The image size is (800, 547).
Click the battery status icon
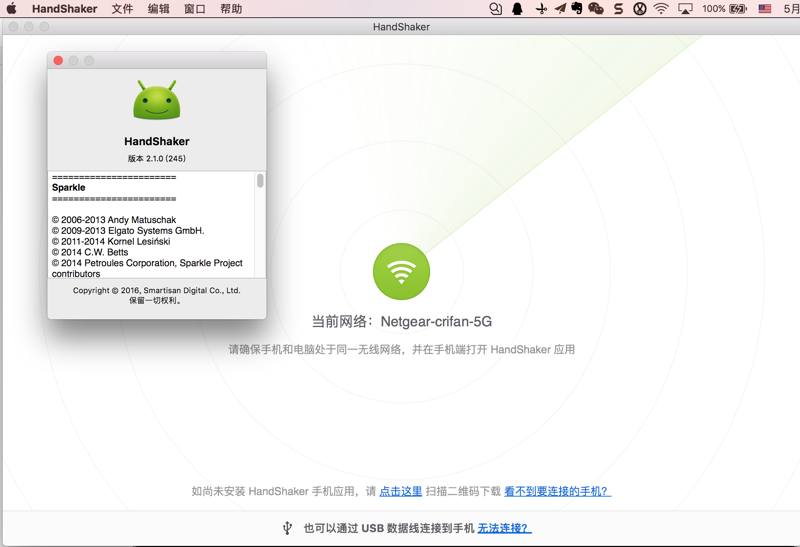tap(738, 9)
